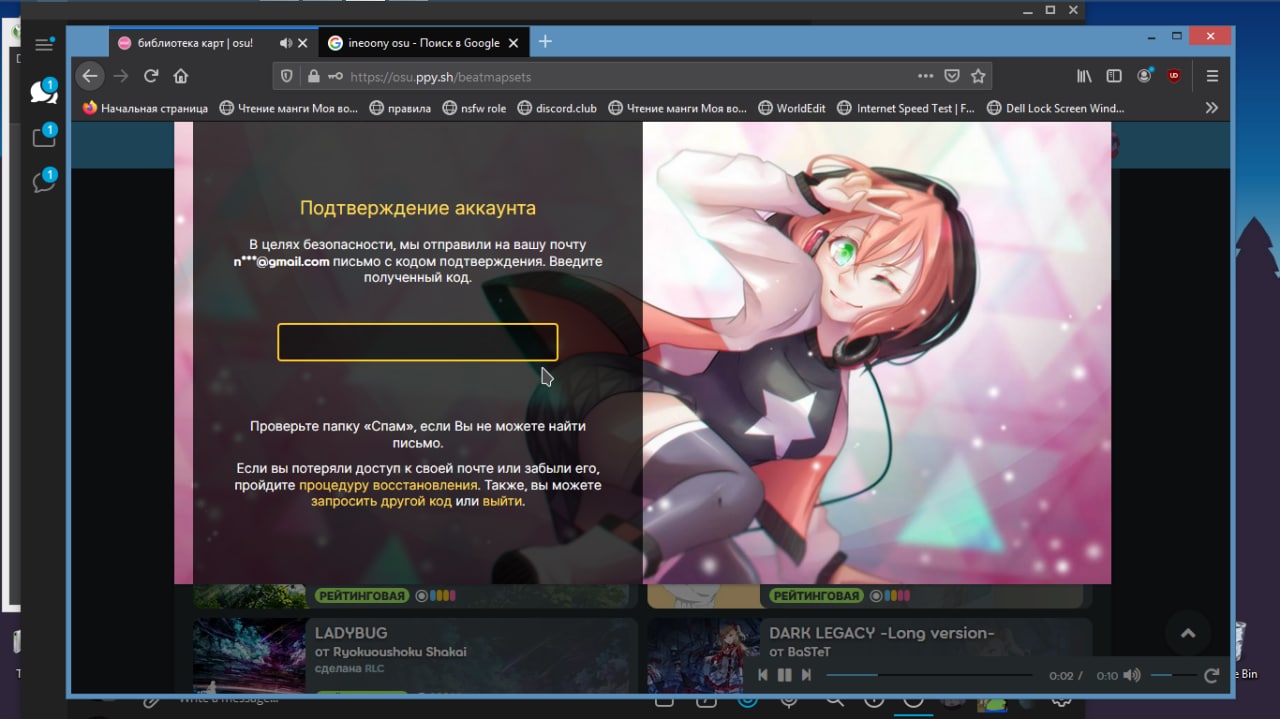Seek in the audio progress bar

[929, 675]
